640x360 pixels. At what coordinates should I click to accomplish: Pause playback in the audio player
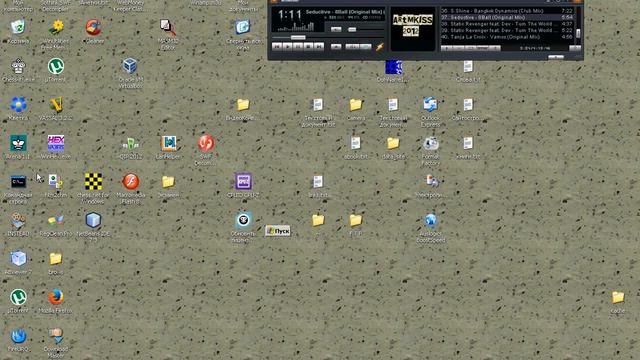(x=298, y=47)
